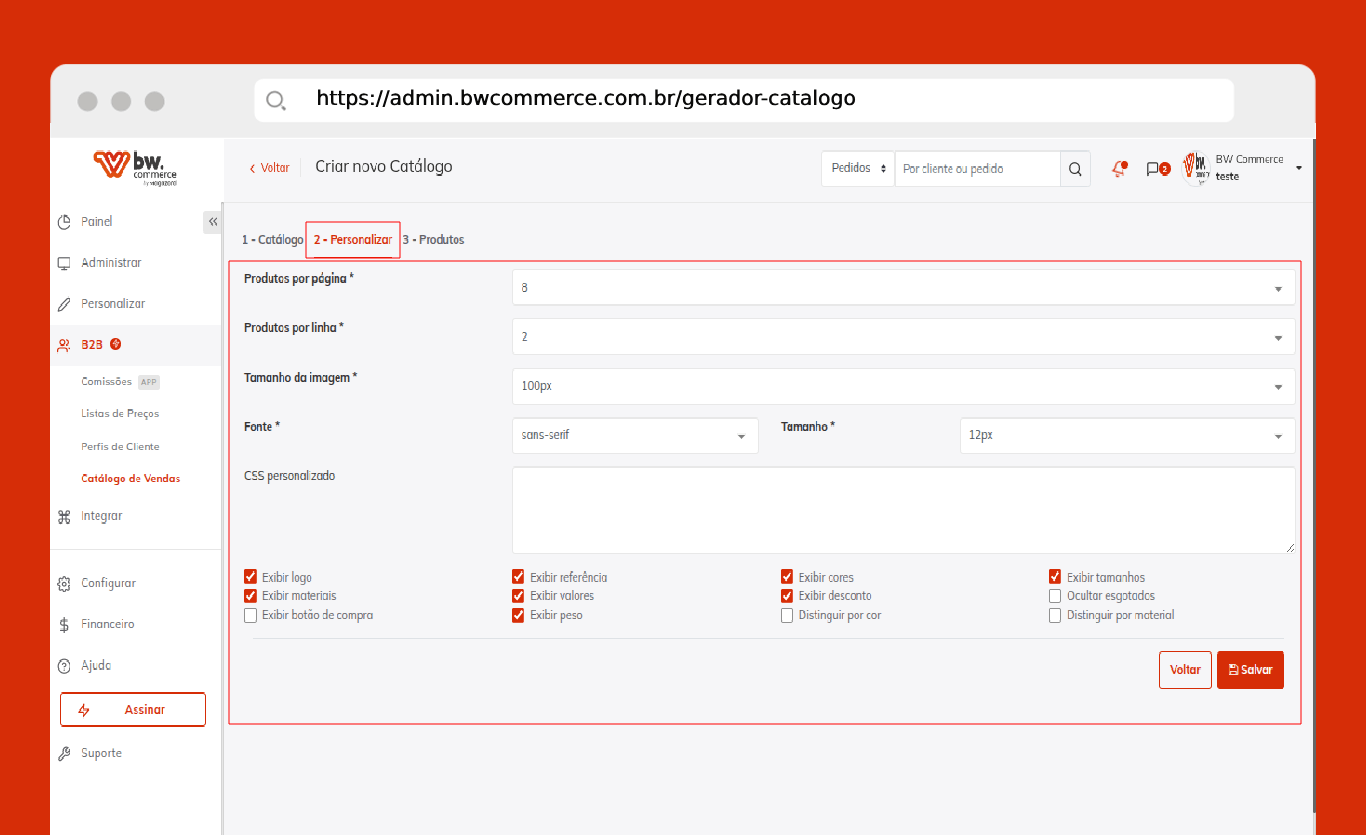Screen dimensions: 1366x835
Task: Click the Administrar monitor icon
Action: [x=64, y=263]
